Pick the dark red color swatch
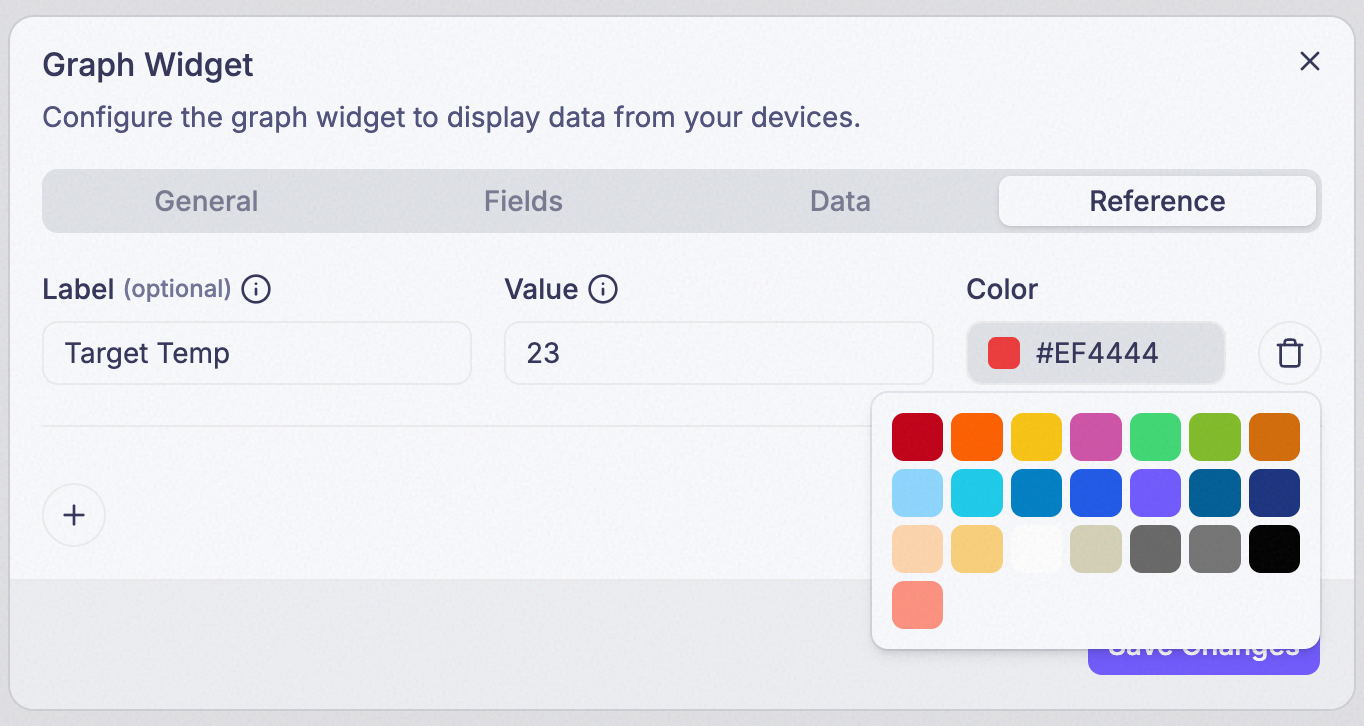This screenshot has width=1364, height=726. click(x=917, y=437)
